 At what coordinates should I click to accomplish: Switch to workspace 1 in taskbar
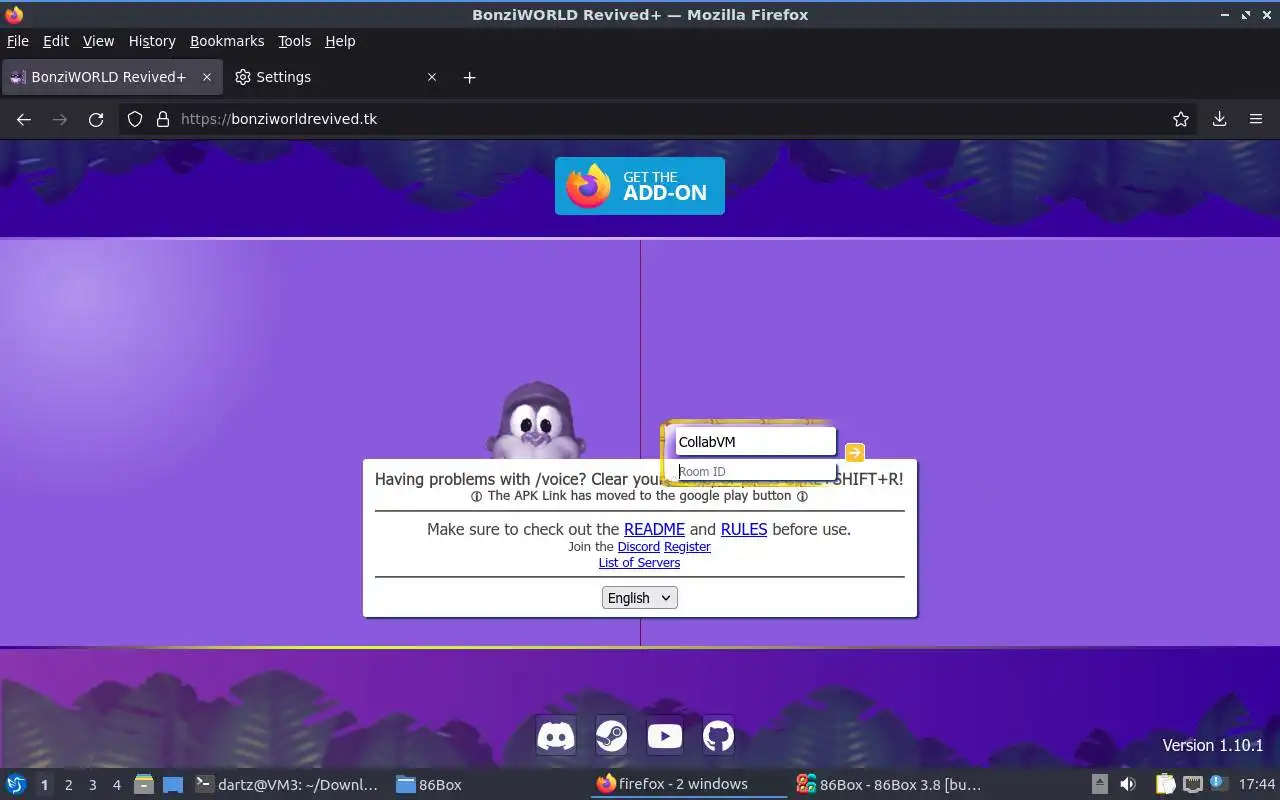pos(44,785)
